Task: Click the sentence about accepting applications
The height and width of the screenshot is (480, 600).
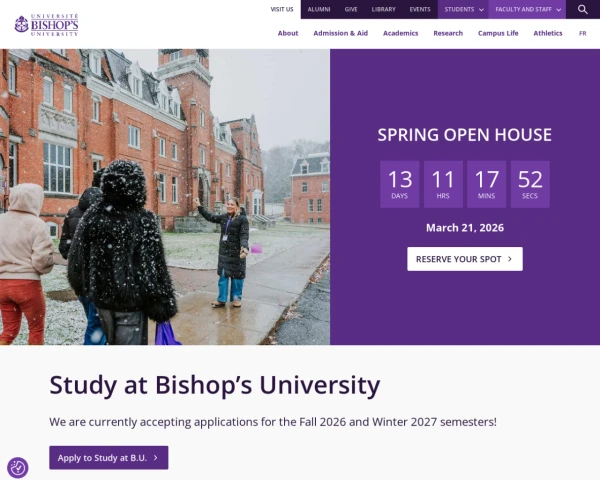Action: pos(273,422)
